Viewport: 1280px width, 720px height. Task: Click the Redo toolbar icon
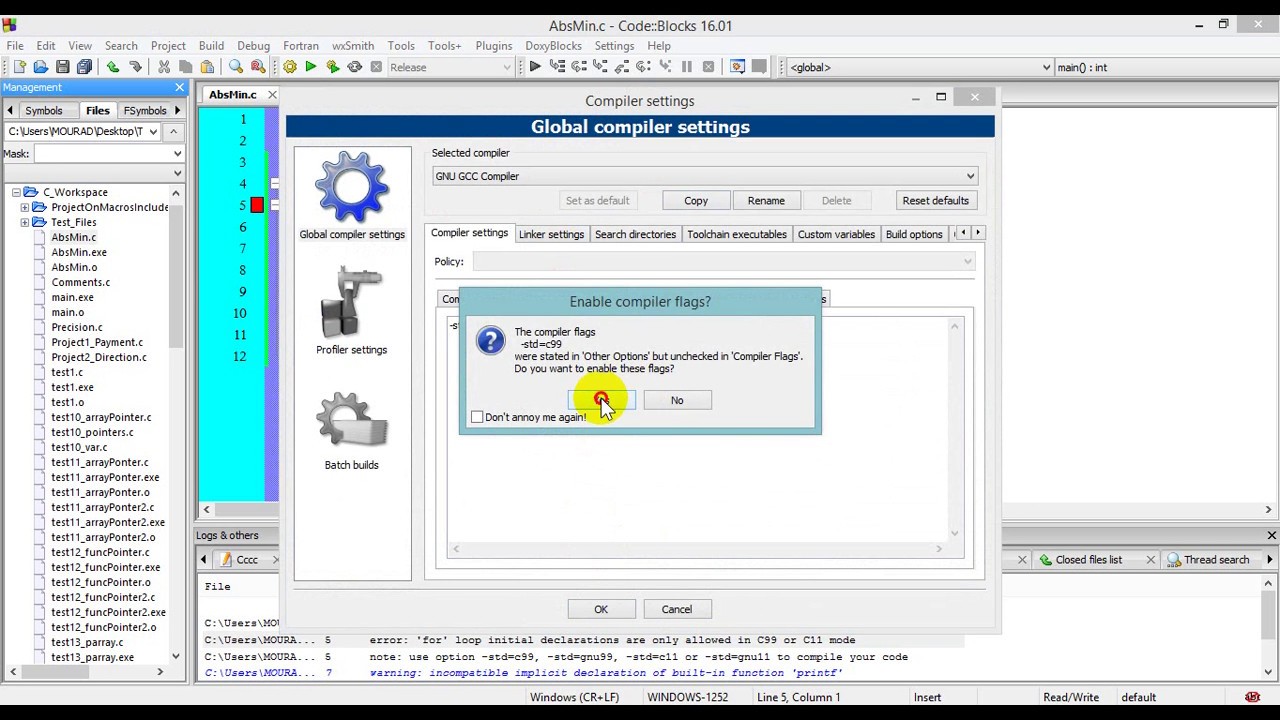135,67
